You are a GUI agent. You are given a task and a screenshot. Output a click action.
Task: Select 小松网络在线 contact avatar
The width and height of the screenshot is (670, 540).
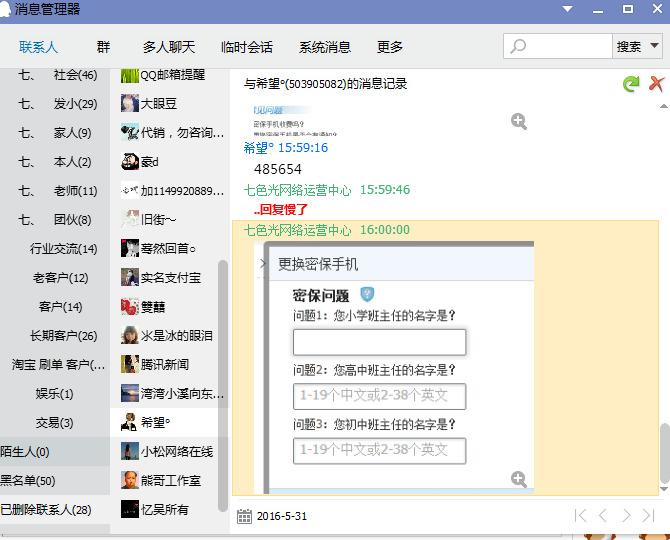pos(130,451)
